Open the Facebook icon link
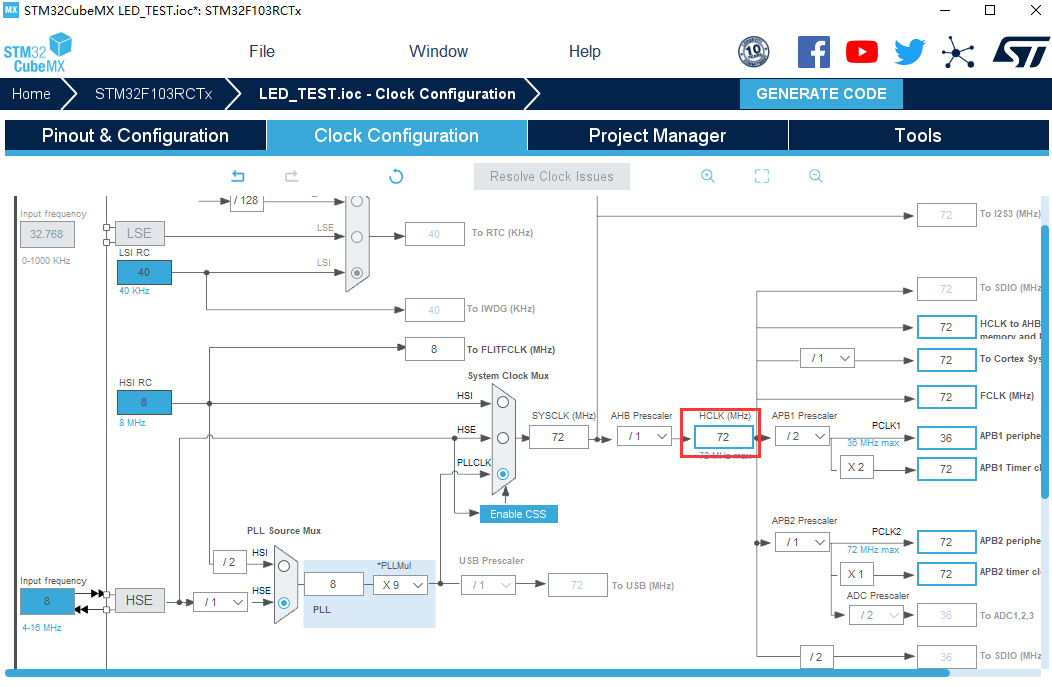The image size is (1052, 687). pyautogui.click(x=813, y=52)
